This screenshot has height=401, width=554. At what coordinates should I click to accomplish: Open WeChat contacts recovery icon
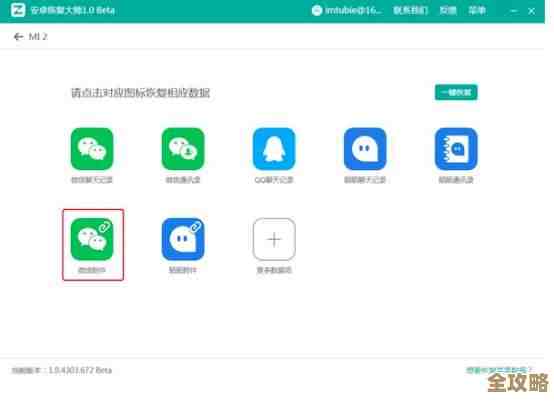(183, 149)
